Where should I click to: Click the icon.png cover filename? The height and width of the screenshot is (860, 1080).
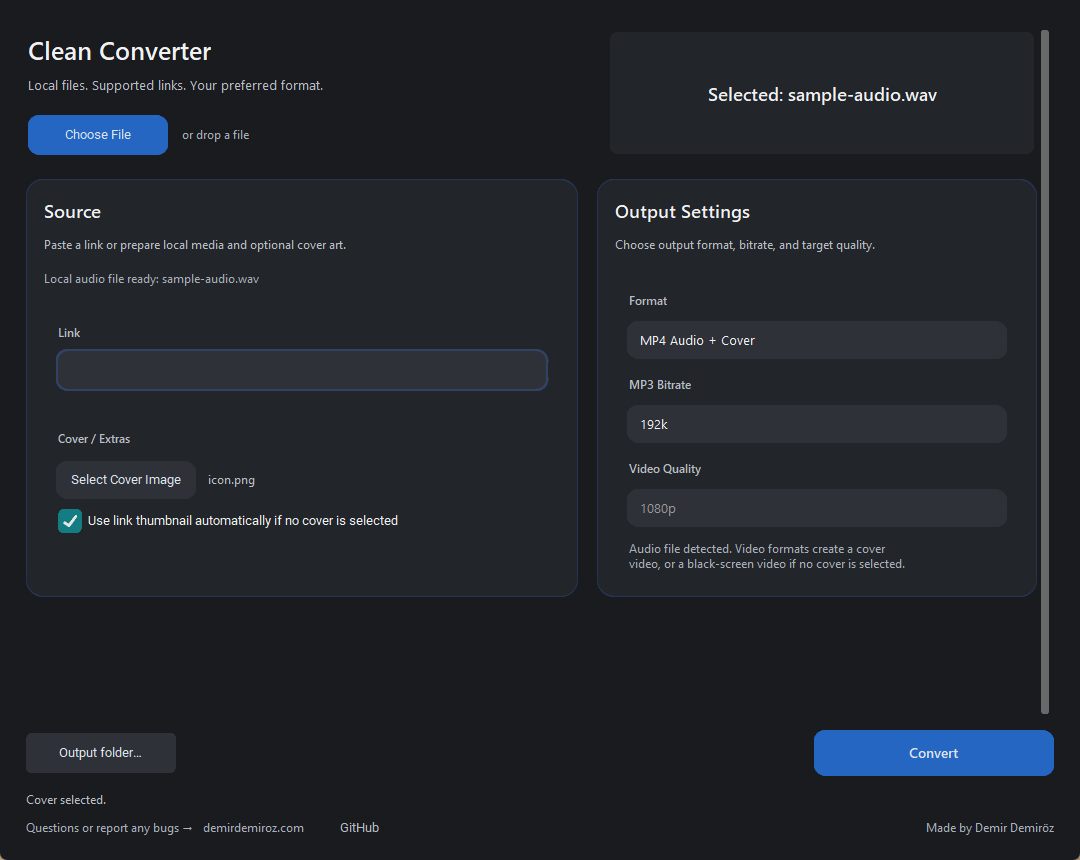coord(231,480)
